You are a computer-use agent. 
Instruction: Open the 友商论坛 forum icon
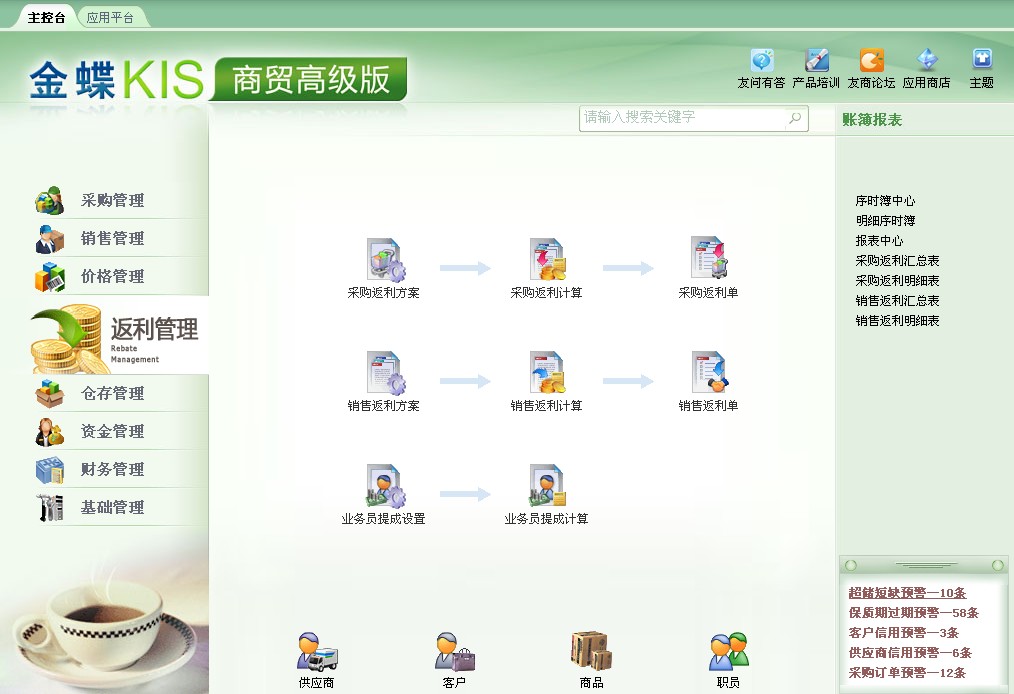point(871,60)
